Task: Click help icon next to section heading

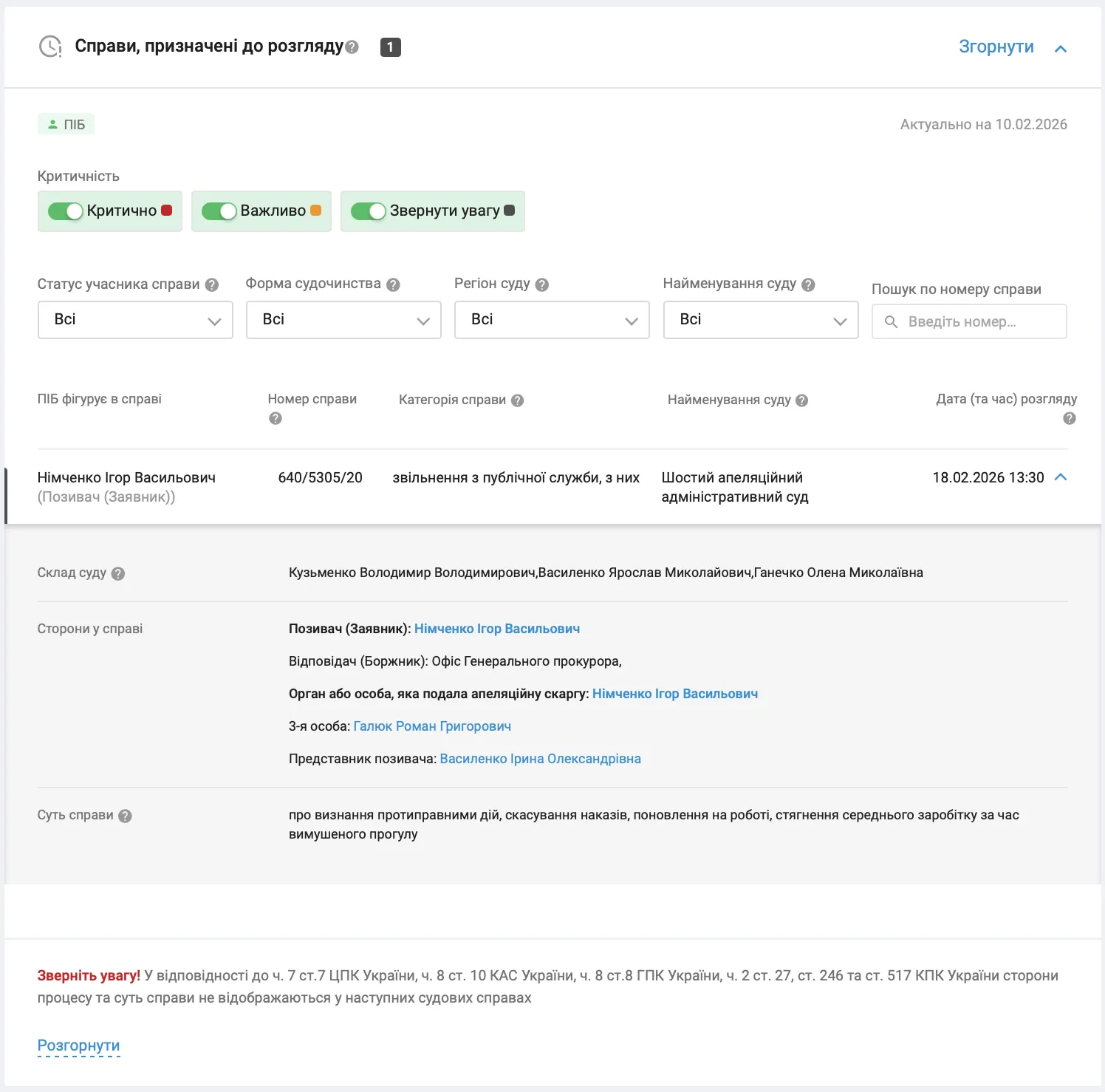Action: tap(352, 47)
